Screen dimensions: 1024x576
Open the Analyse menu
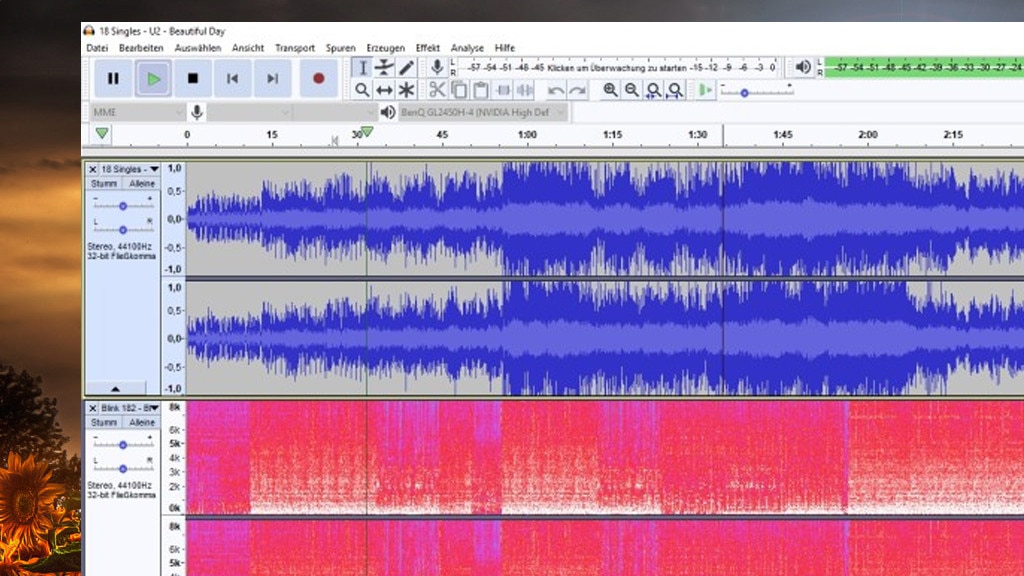click(x=467, y=48)
